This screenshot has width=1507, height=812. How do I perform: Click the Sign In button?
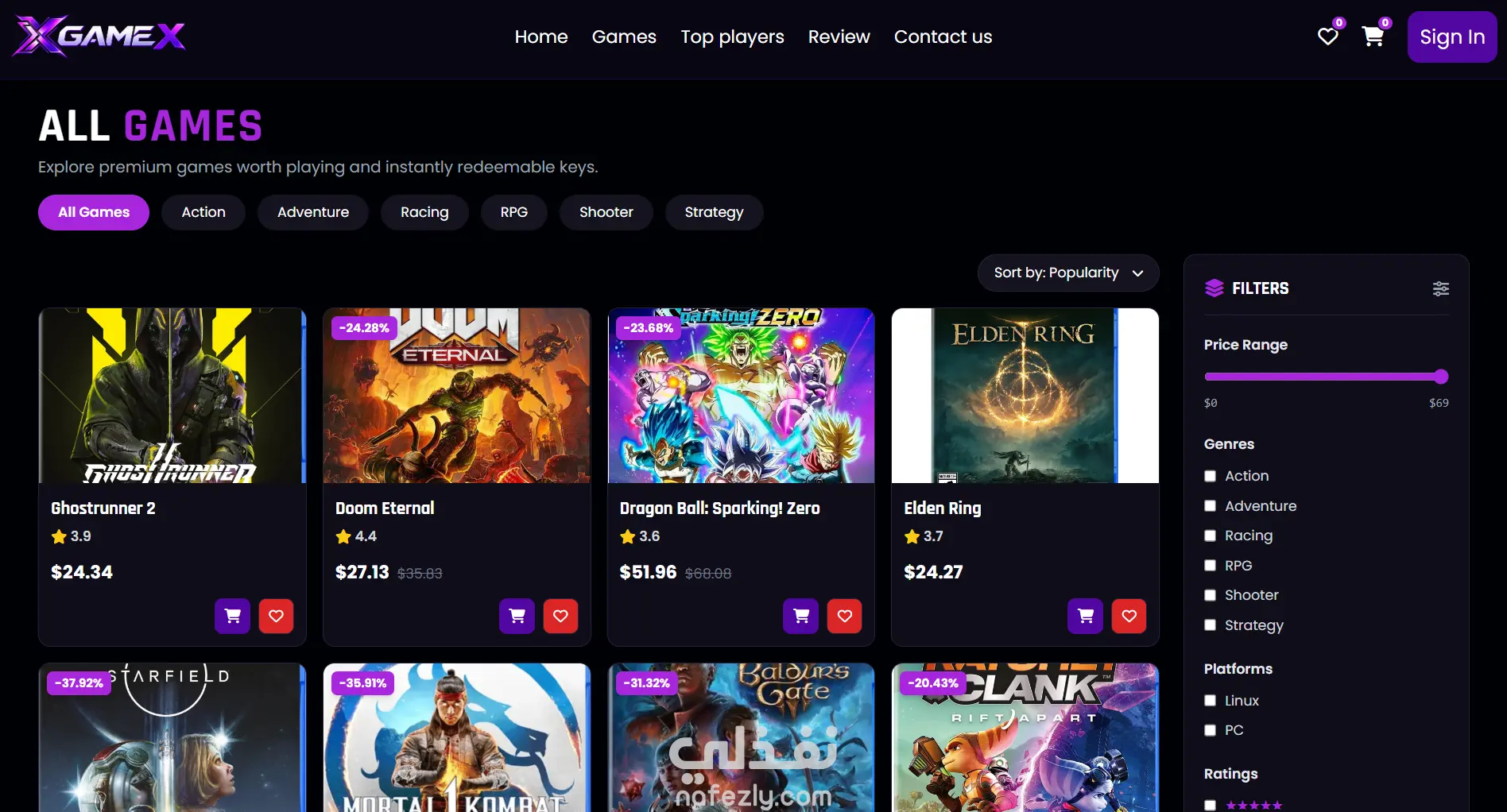[x=1452, y=37]
